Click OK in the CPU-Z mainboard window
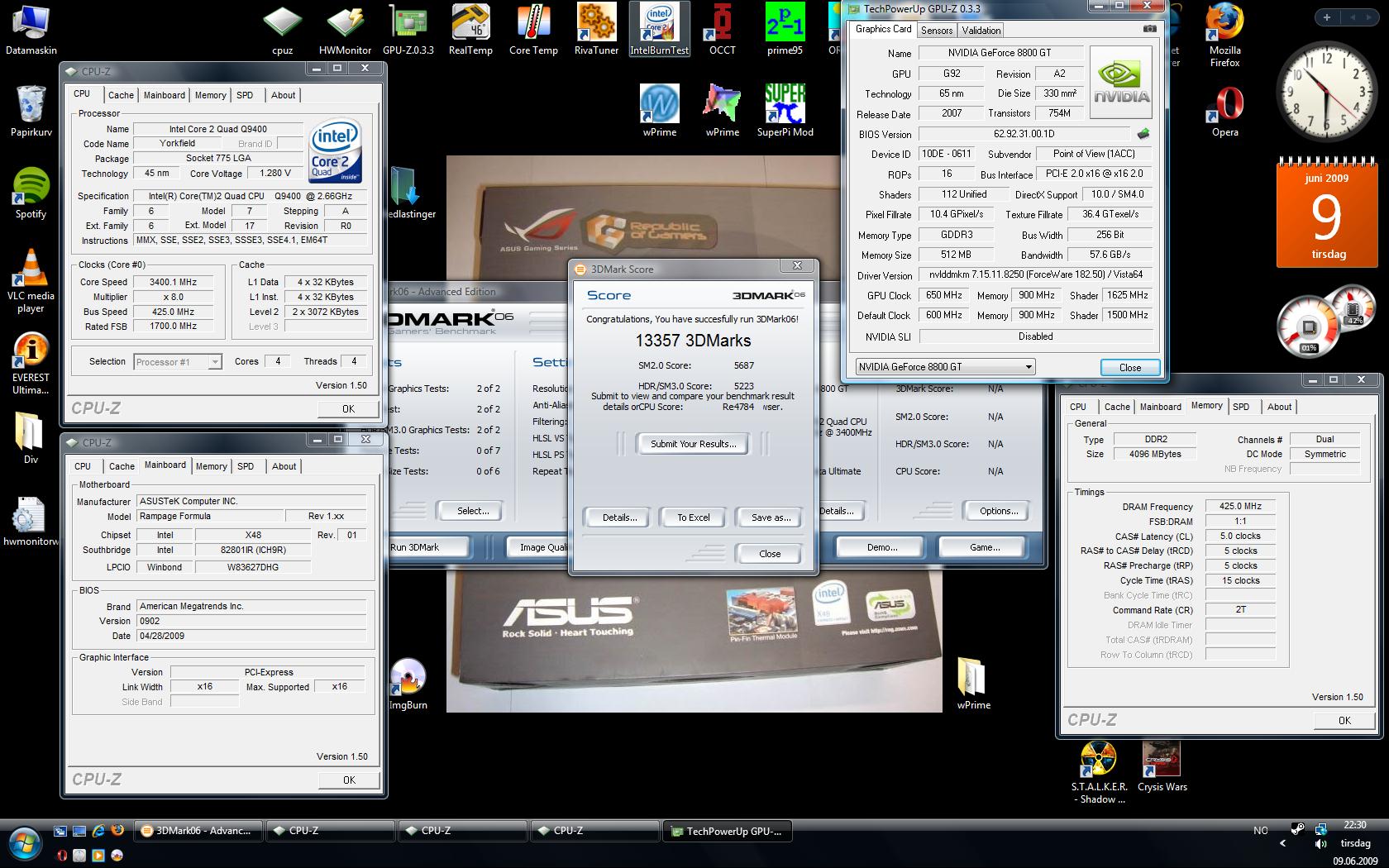Screen dimensions: 1389x868 point(349,780)
